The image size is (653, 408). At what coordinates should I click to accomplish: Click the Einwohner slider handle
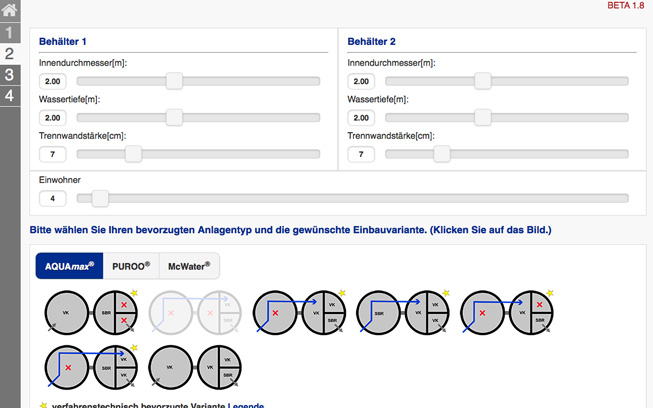click(100, 198)
